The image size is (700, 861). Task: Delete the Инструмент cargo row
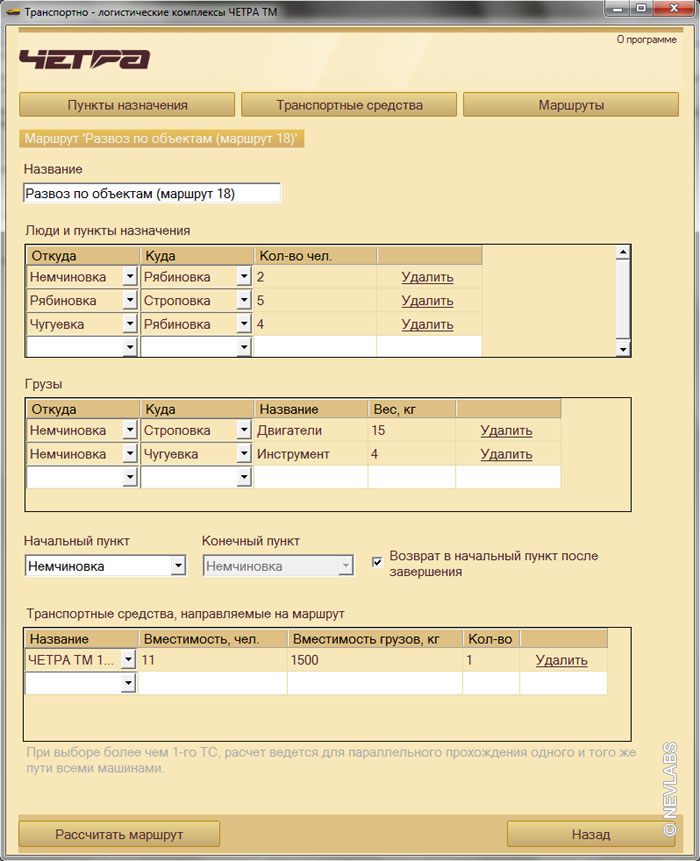click(x=506, y=454)
